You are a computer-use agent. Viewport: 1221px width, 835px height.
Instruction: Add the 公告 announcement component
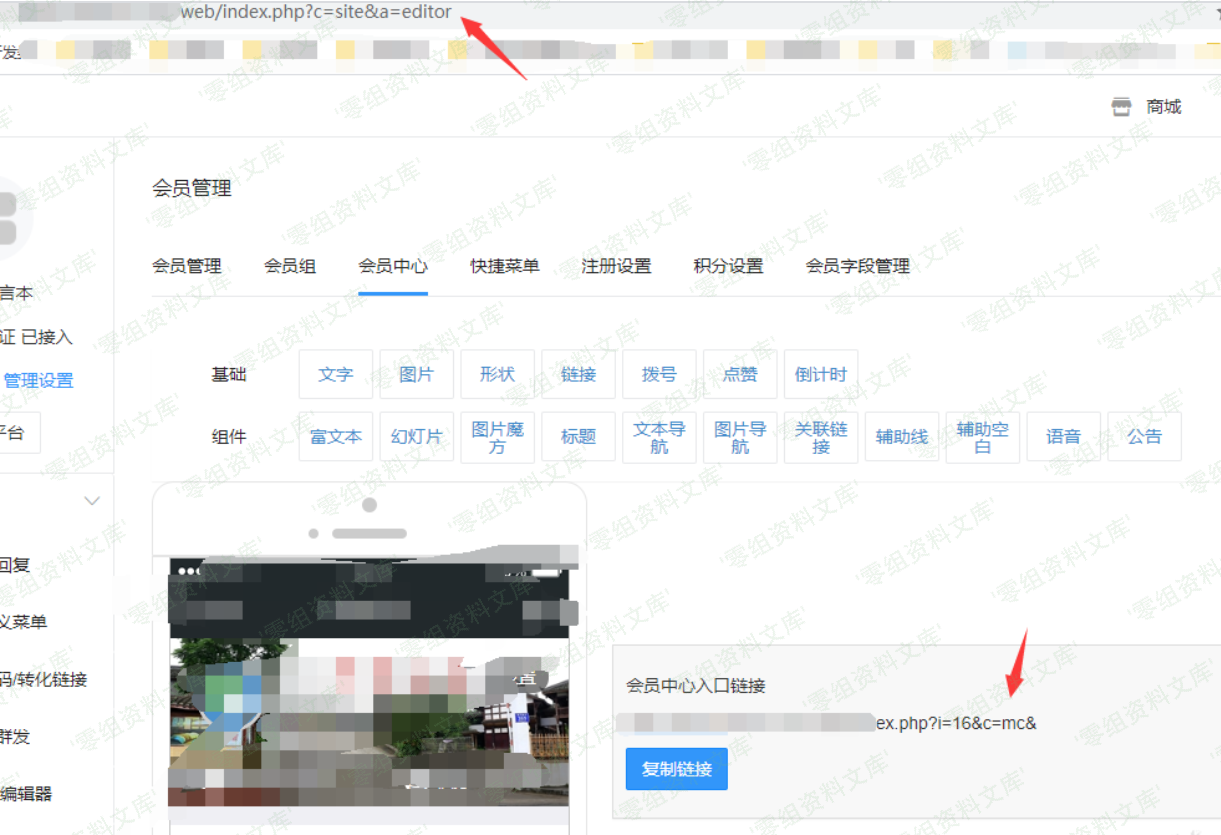(1143, 436)
